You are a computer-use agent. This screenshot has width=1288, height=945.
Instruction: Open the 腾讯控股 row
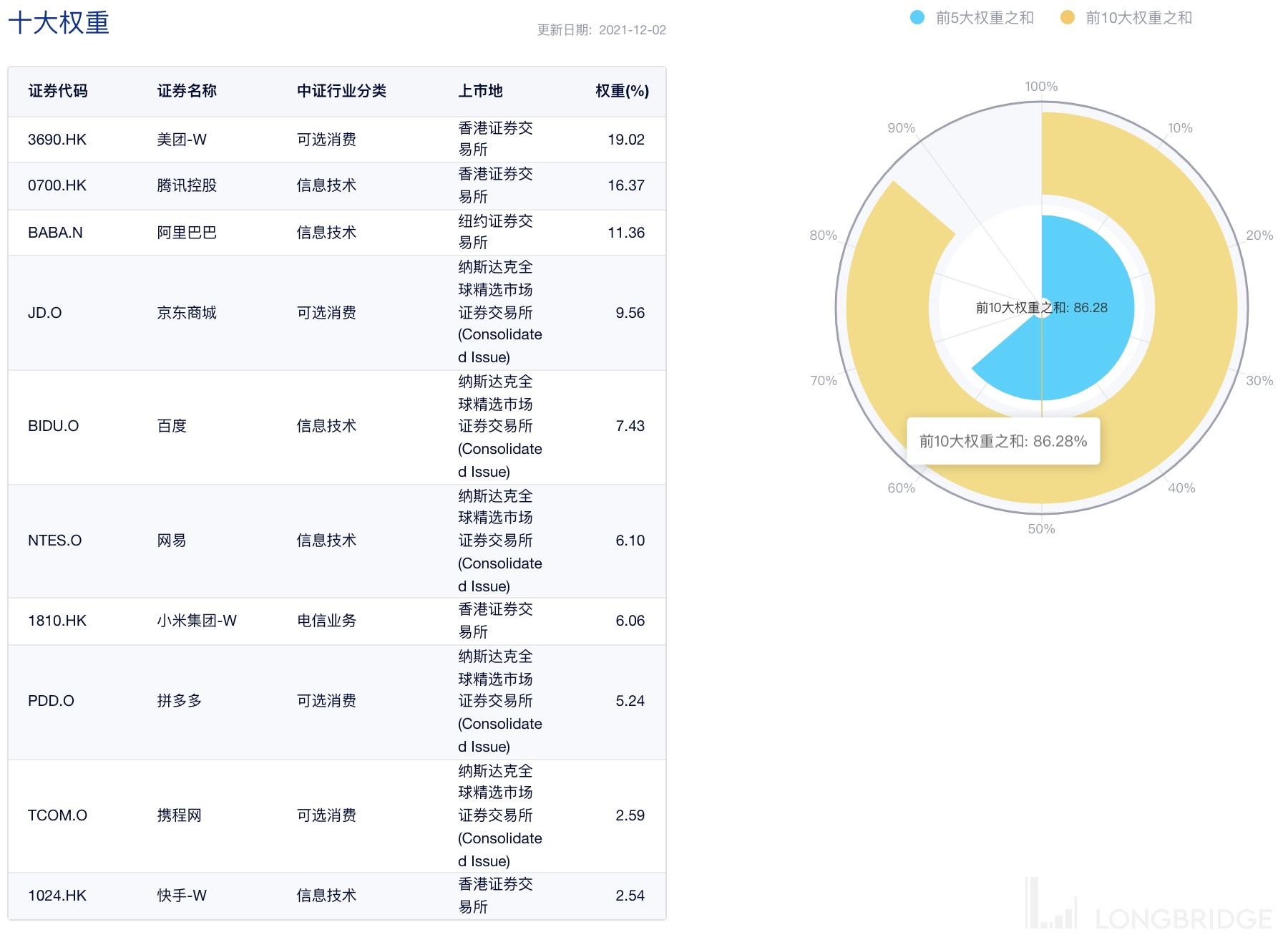coord(187,185)
